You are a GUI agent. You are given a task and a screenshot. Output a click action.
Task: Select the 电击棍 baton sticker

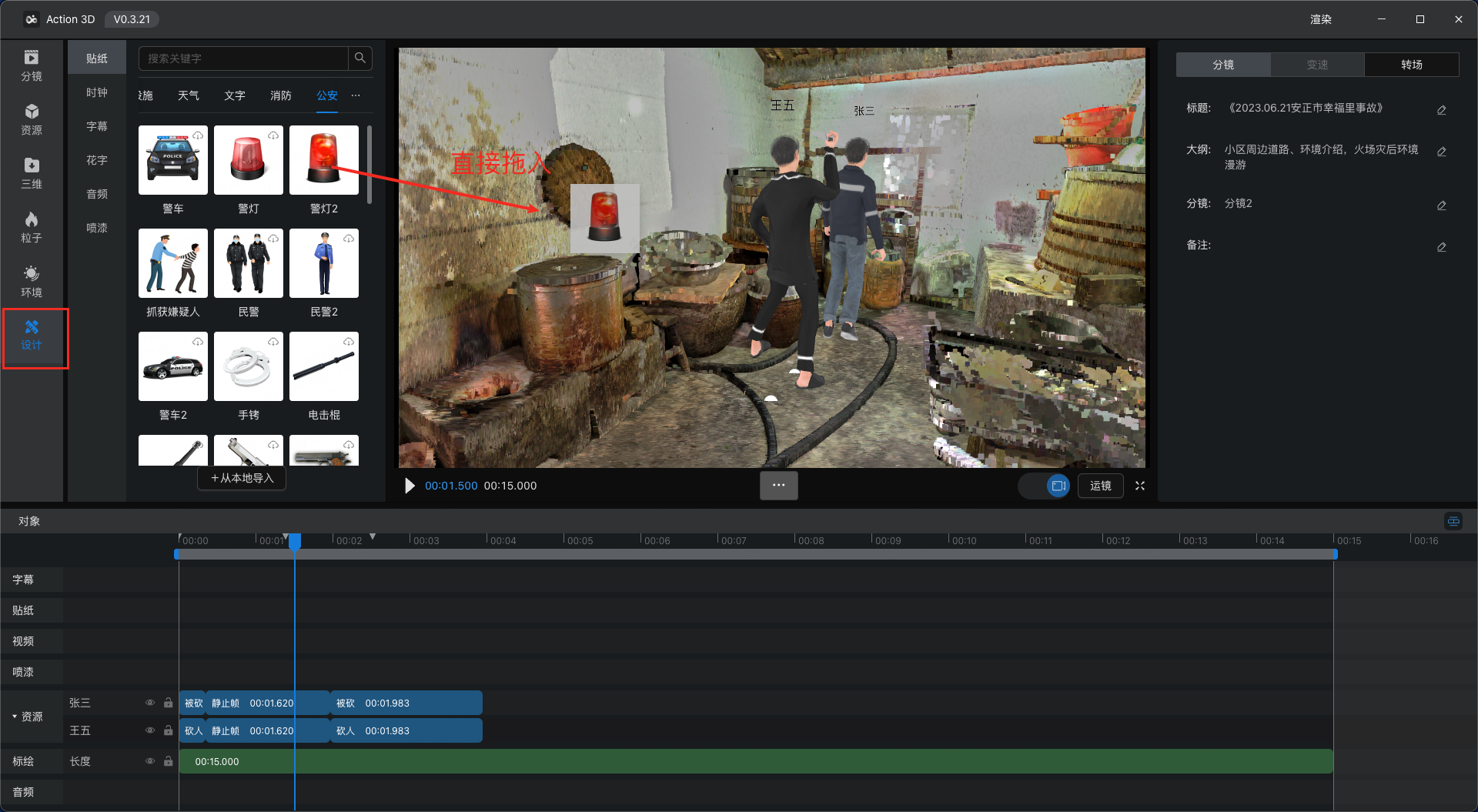pyautogui.click(x=324, y=366)
